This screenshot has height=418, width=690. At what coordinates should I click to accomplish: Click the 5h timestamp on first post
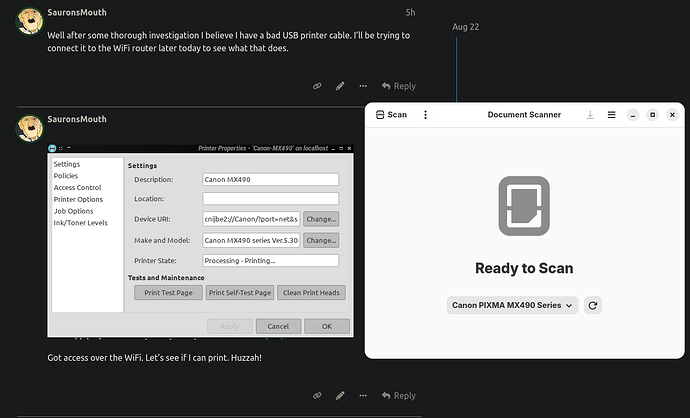[410, 12]
